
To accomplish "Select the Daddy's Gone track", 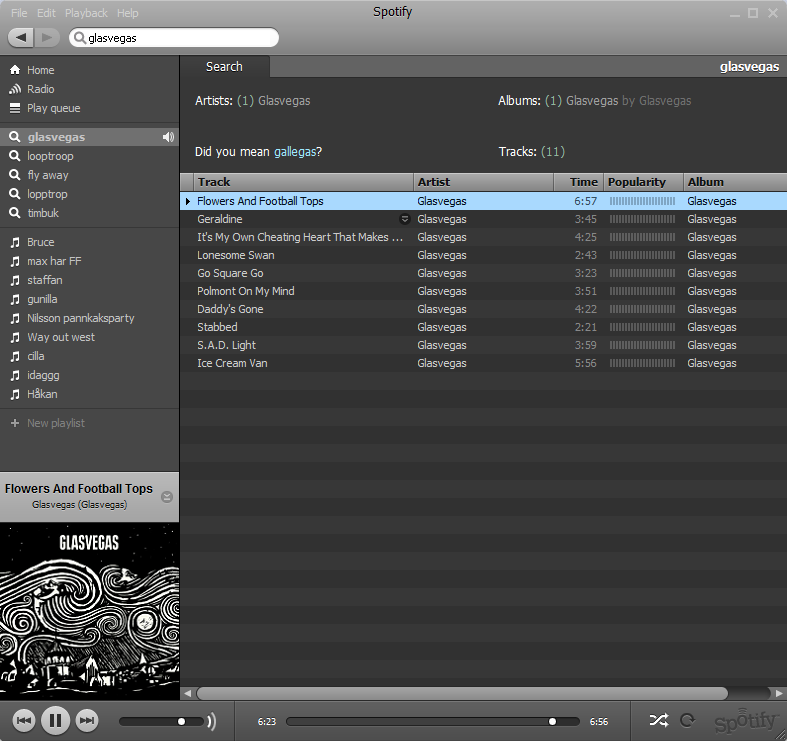I will (x=483, y=309).
